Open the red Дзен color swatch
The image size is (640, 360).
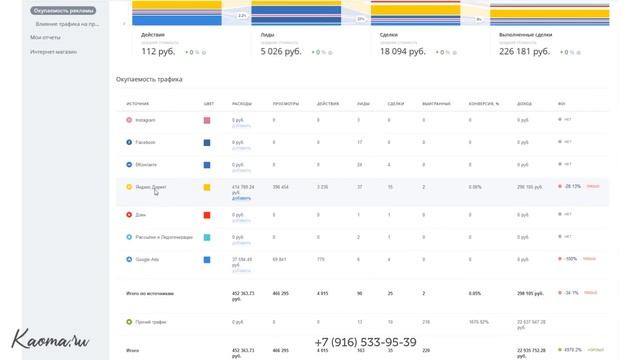(x=207, y=215)
